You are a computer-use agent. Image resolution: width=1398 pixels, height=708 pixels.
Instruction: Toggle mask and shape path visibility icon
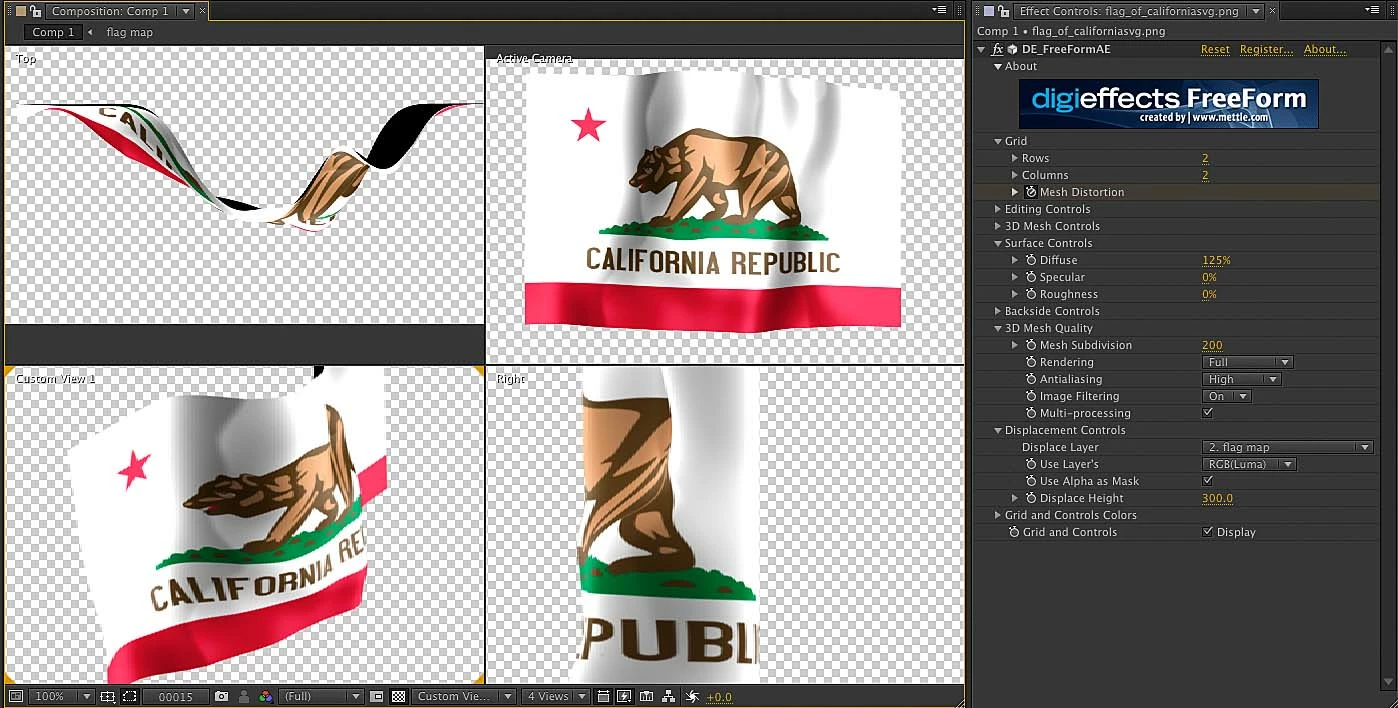(128, 696)
